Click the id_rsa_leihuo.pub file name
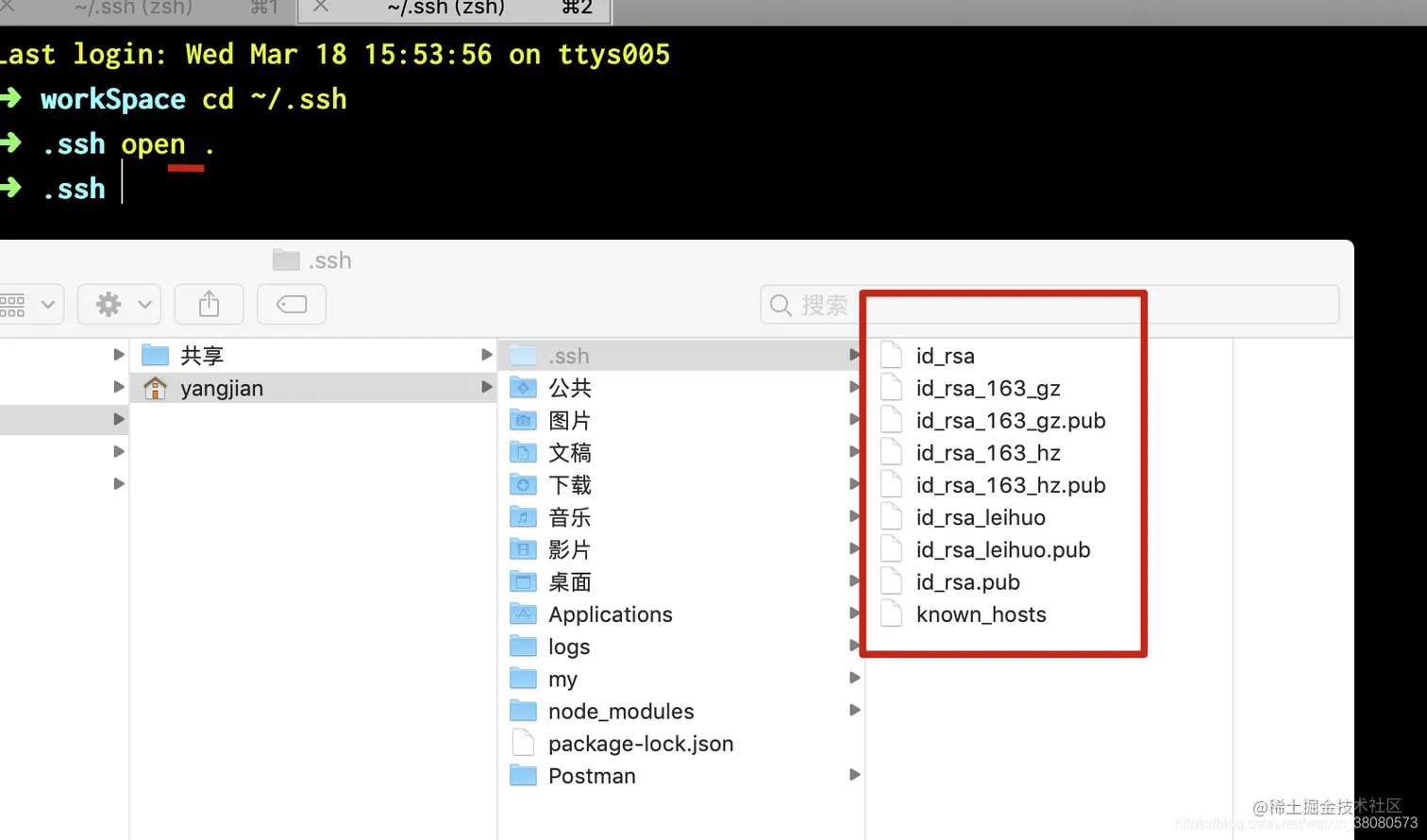Screen dimensions: 1427x840 [1003, 550]
